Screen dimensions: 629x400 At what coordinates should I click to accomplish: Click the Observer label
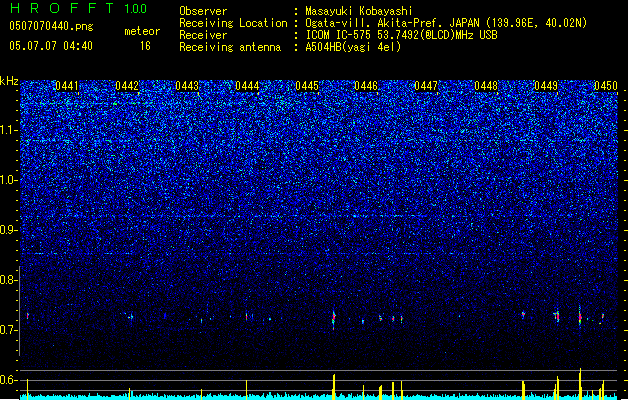[x=203, y=11]
